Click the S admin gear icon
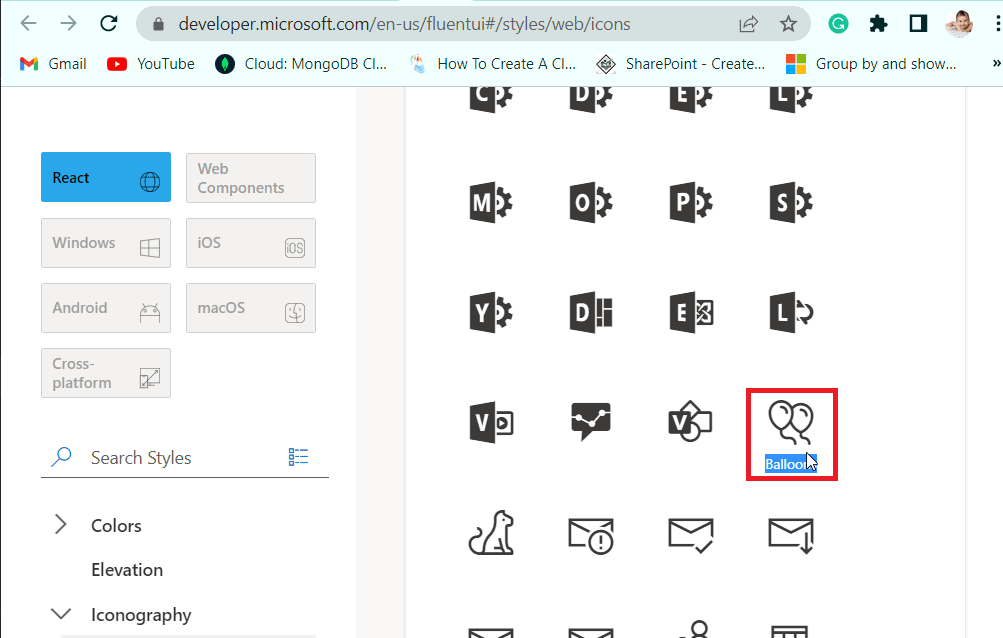1003x638 pixels. coord(791,203)
